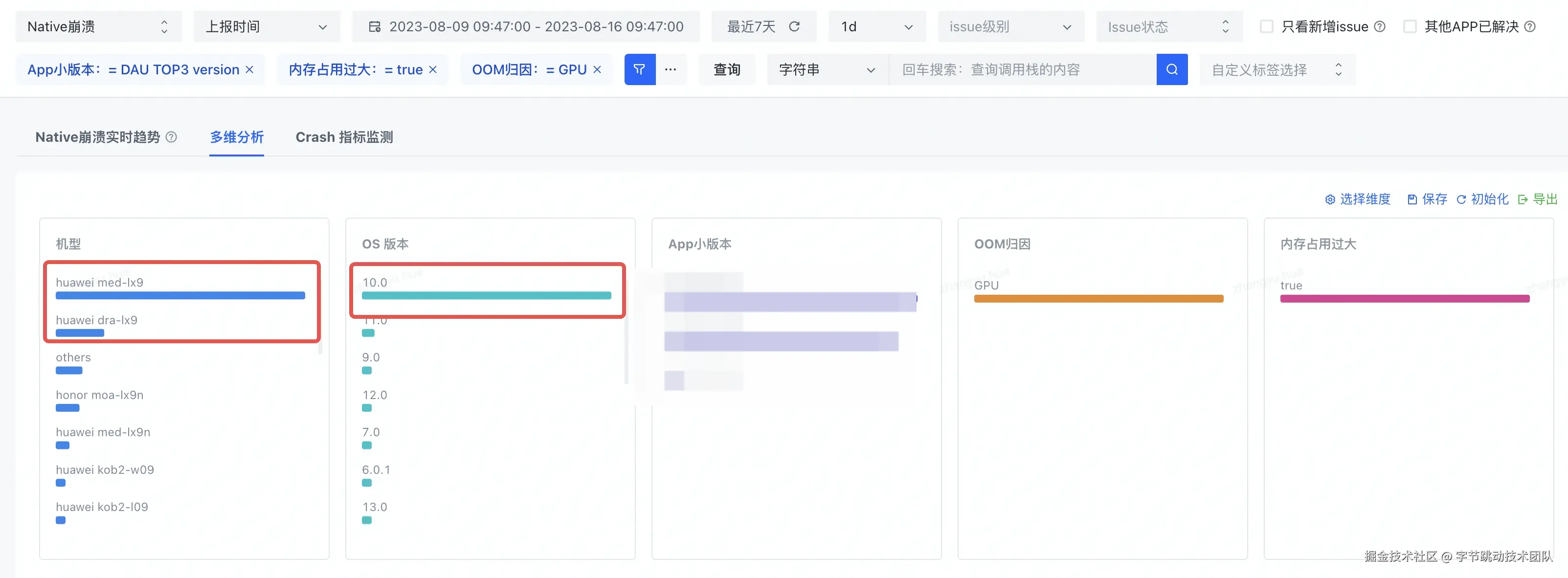Click the huawei med-lx9 blue bar

point(180,296)
